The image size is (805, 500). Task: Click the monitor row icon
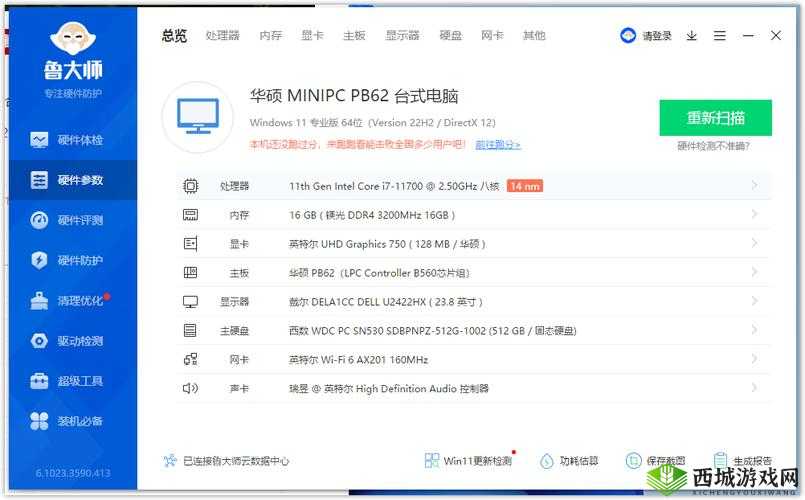point(190,302)
